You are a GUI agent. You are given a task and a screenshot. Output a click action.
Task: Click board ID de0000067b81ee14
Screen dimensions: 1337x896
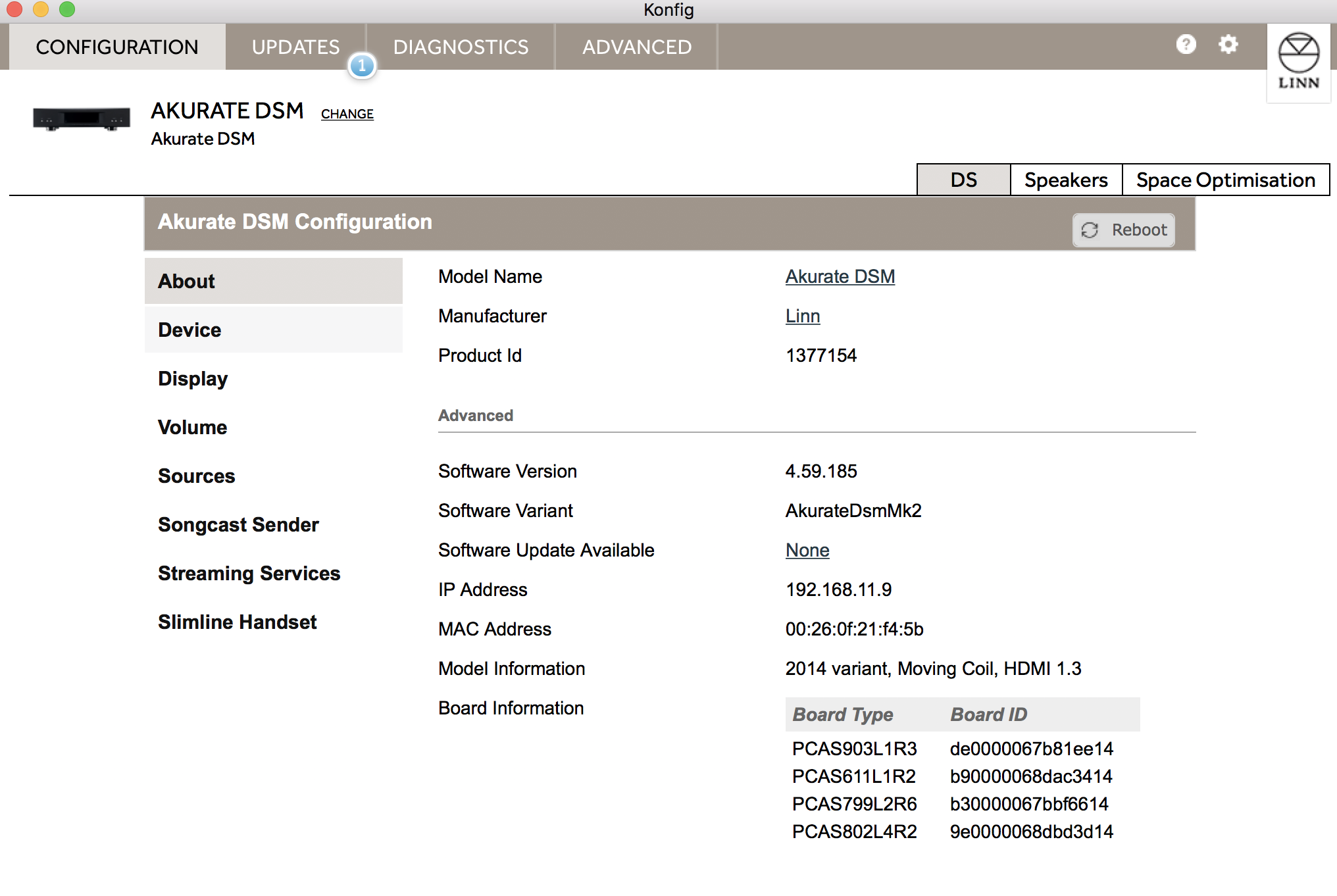pos(1031,749)
